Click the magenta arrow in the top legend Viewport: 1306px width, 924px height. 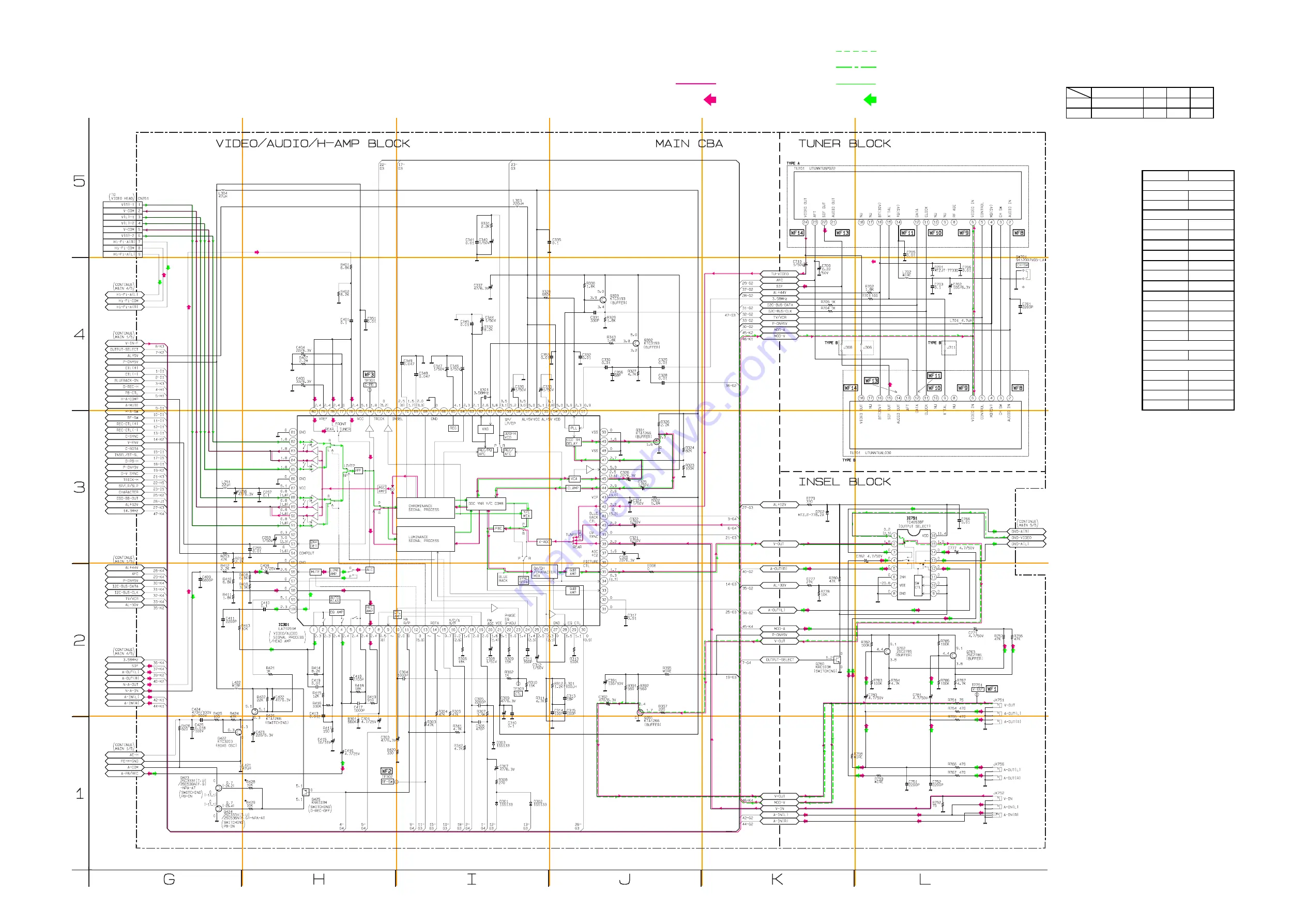coord(710,100)
